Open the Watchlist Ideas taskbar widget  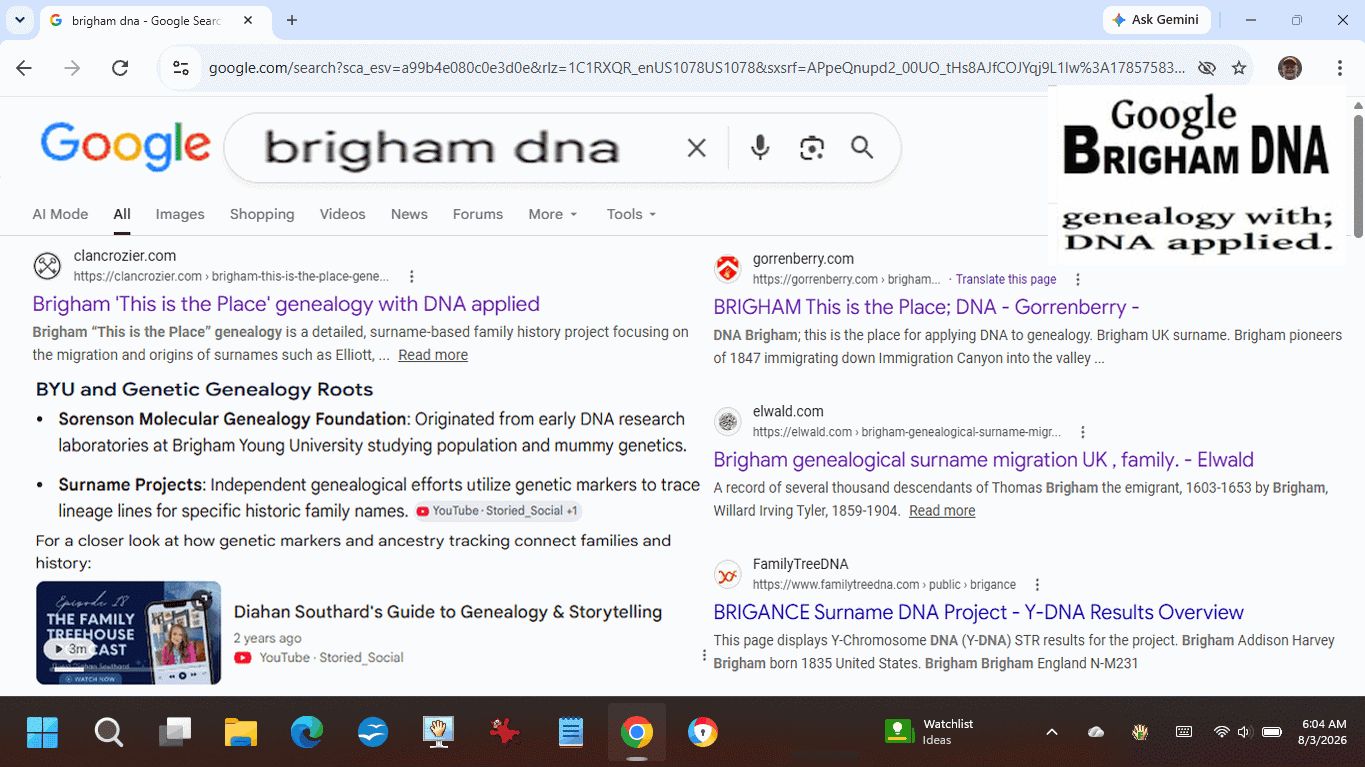coord(929,732)
